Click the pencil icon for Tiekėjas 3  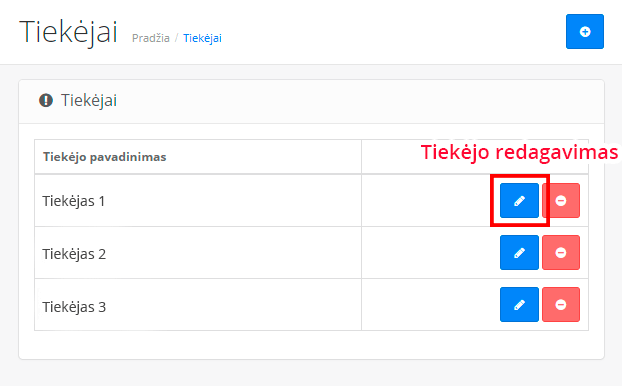(519, 305)
